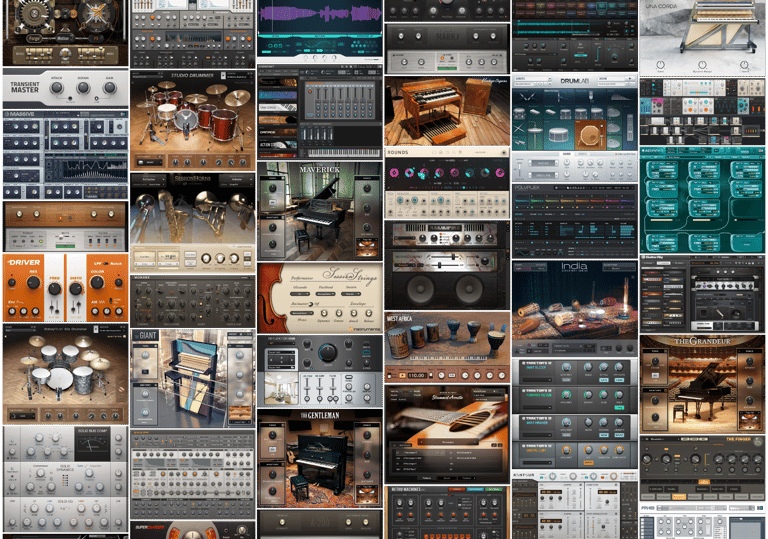This screenshot has height=539, width=768.
Task: Select the Rammfire amp thumbnail
Action: tap(447, 265)
